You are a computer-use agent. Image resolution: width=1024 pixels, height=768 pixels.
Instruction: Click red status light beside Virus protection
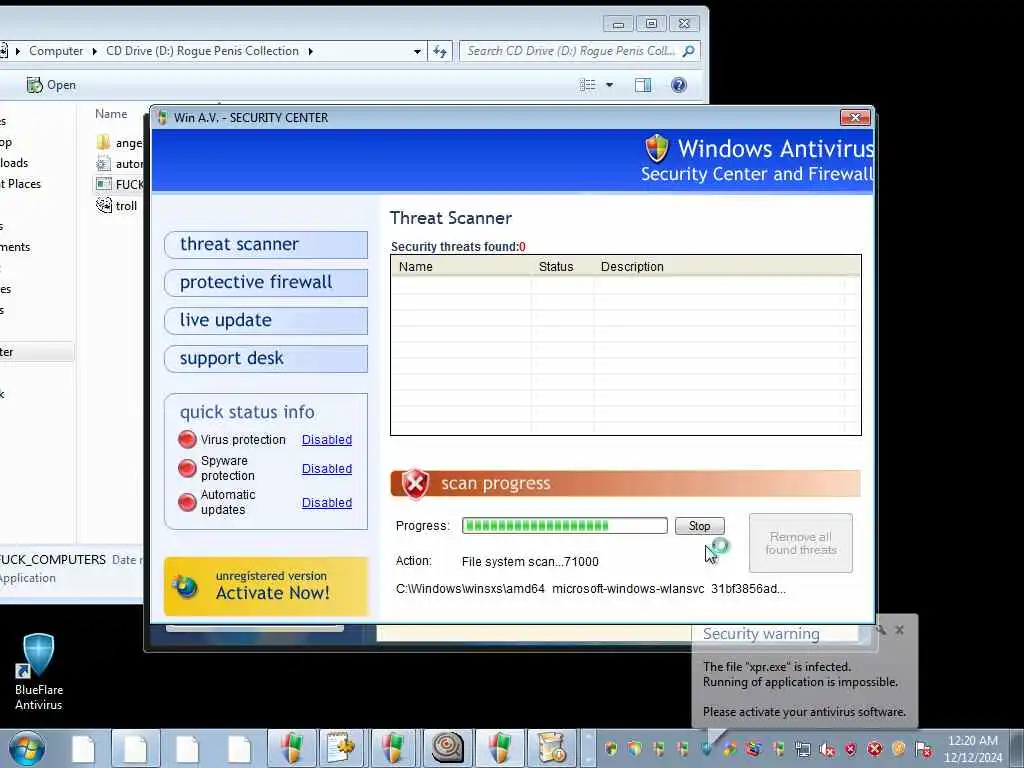[187, 440]
